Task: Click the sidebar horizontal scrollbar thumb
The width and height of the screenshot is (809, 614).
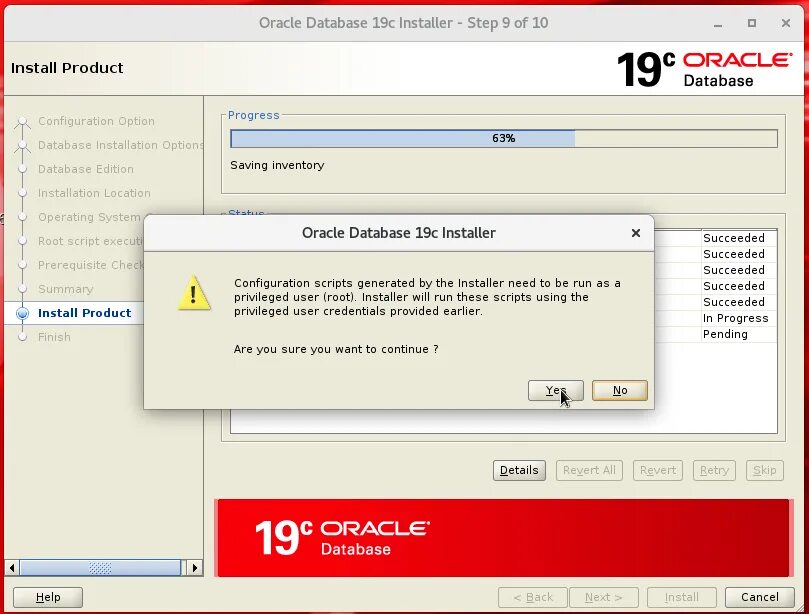Action: [100, 567]
